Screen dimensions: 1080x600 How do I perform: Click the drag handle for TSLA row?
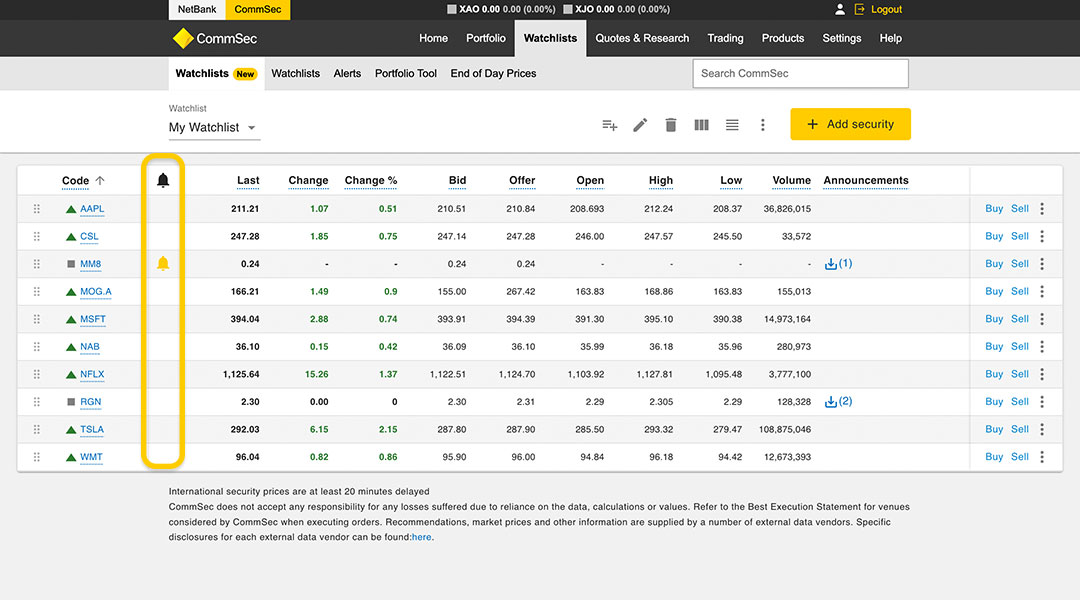(37, 429)
